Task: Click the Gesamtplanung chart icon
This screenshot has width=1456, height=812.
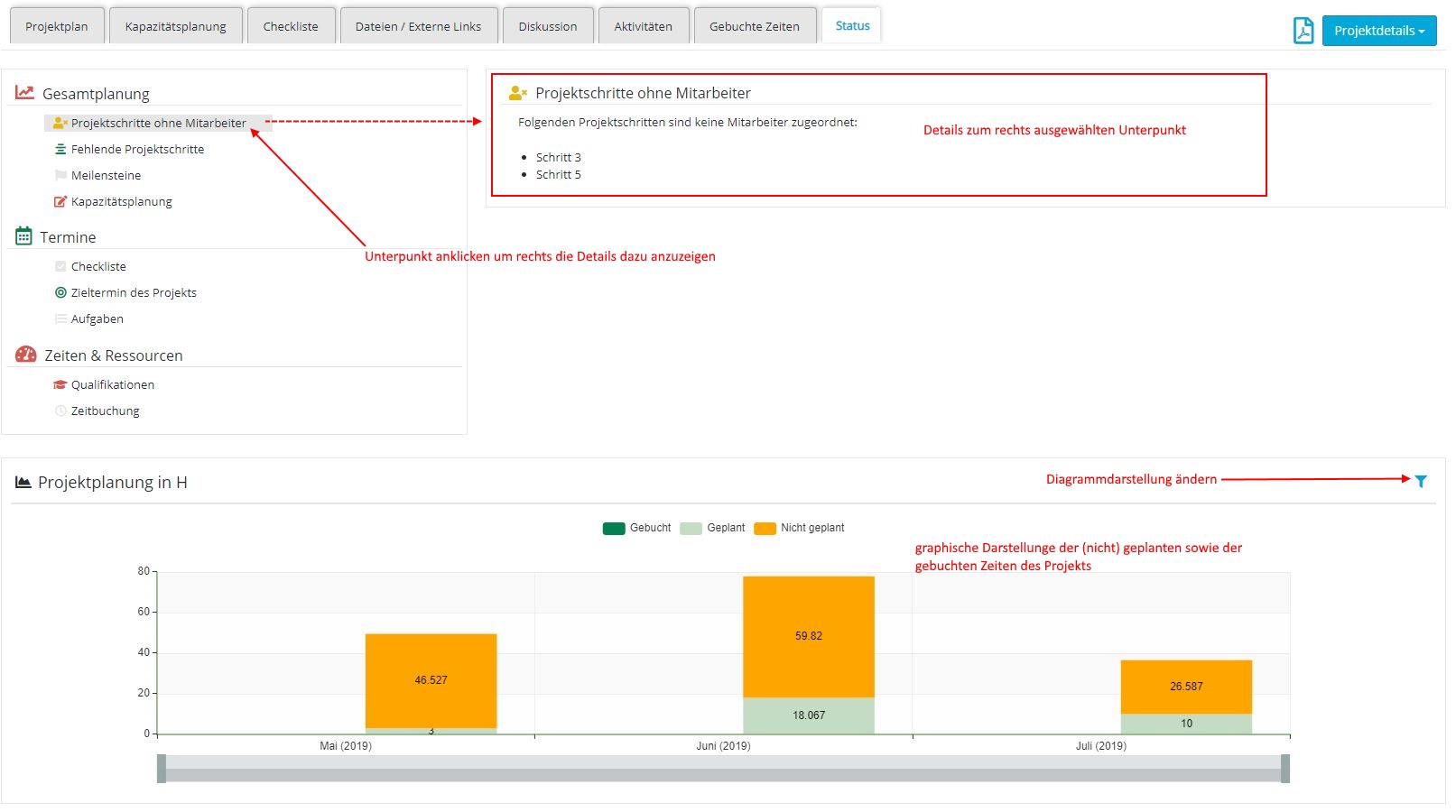Action: (x=24, y=93)
